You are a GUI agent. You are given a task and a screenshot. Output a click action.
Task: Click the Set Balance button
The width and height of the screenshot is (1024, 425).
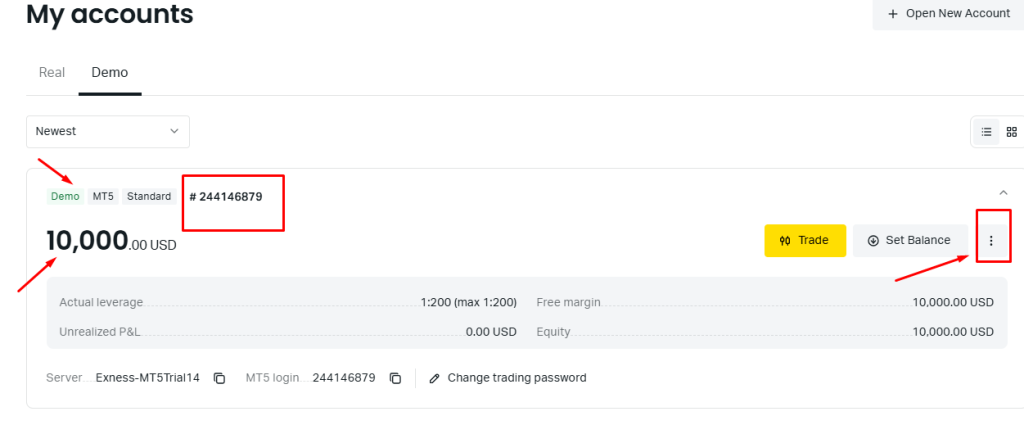(909, 240)
